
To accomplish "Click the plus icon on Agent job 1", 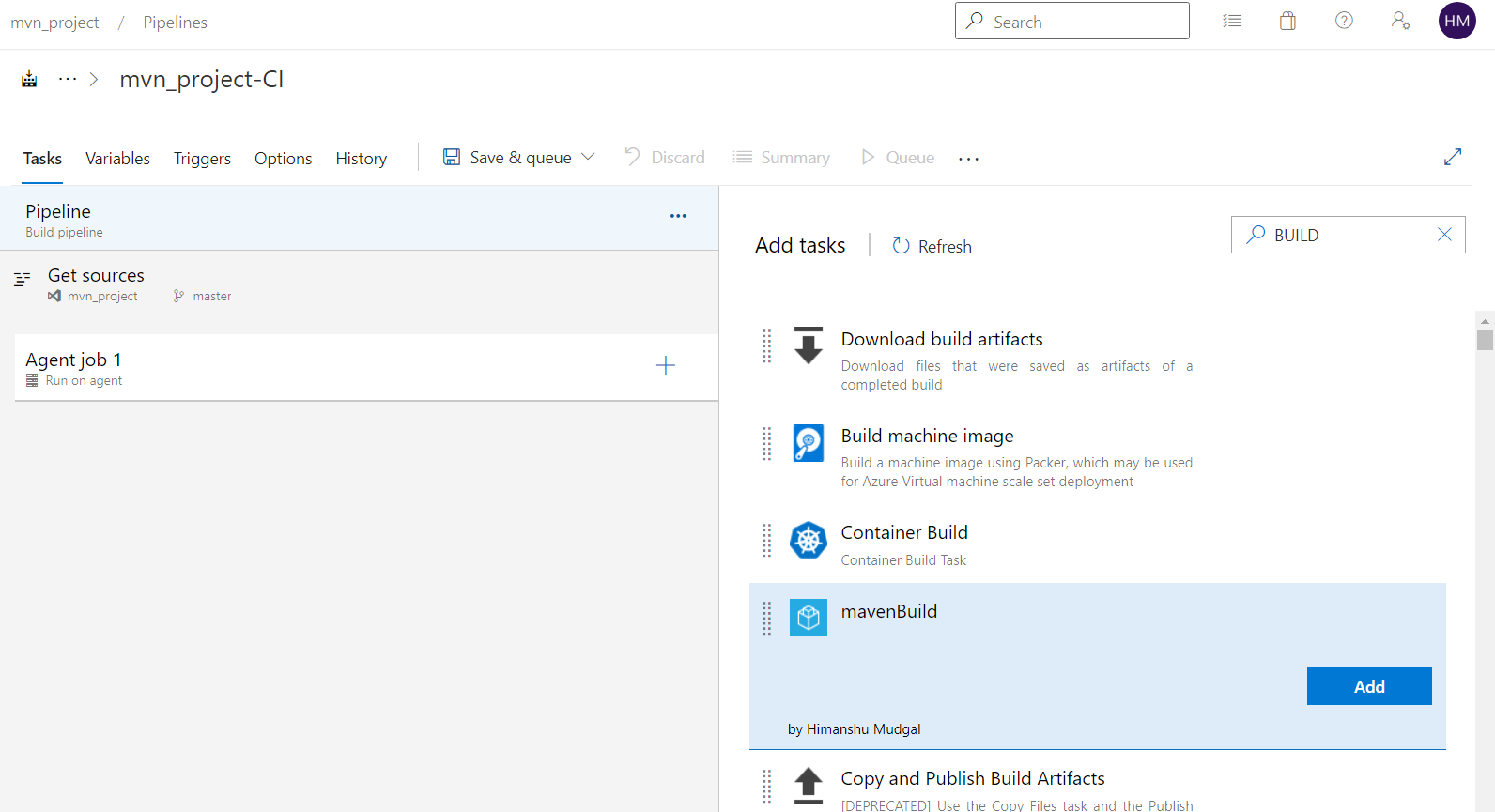I will [x=665, y=365].
